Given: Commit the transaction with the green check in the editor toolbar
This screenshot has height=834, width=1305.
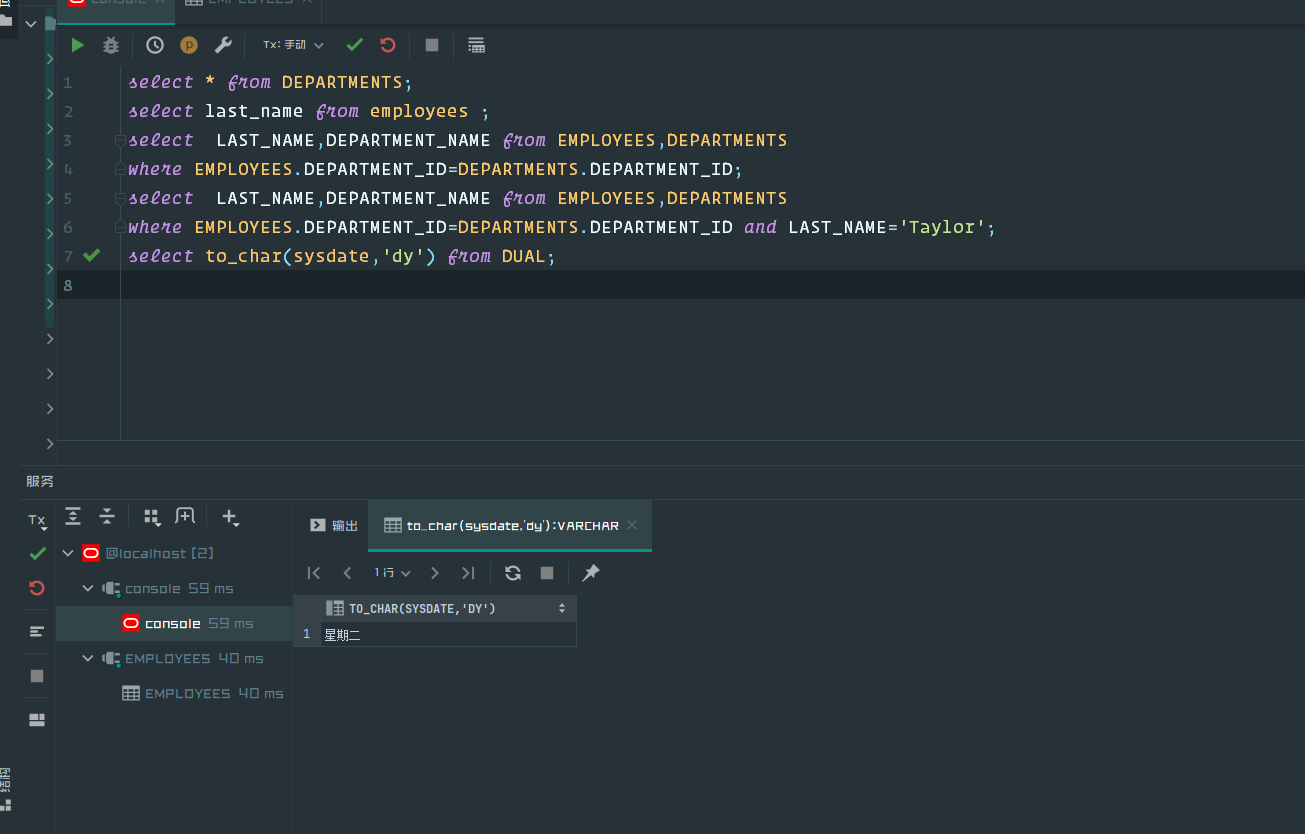Looking at the screenshot, I should coord(354,45).
